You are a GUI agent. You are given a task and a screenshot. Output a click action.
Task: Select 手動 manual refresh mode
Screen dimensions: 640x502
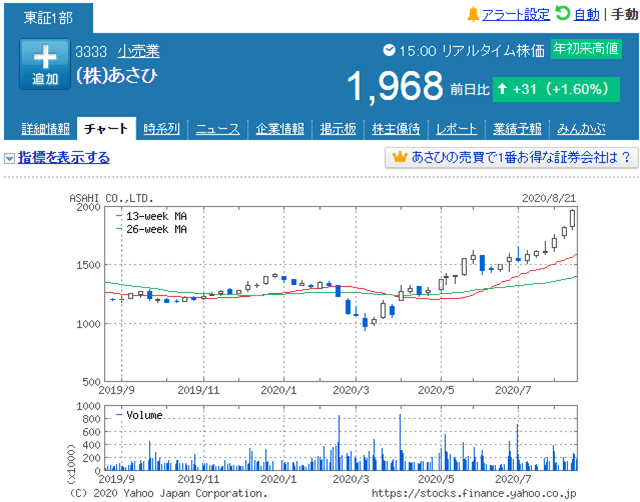pyautogui.click(x=624, y=15)
